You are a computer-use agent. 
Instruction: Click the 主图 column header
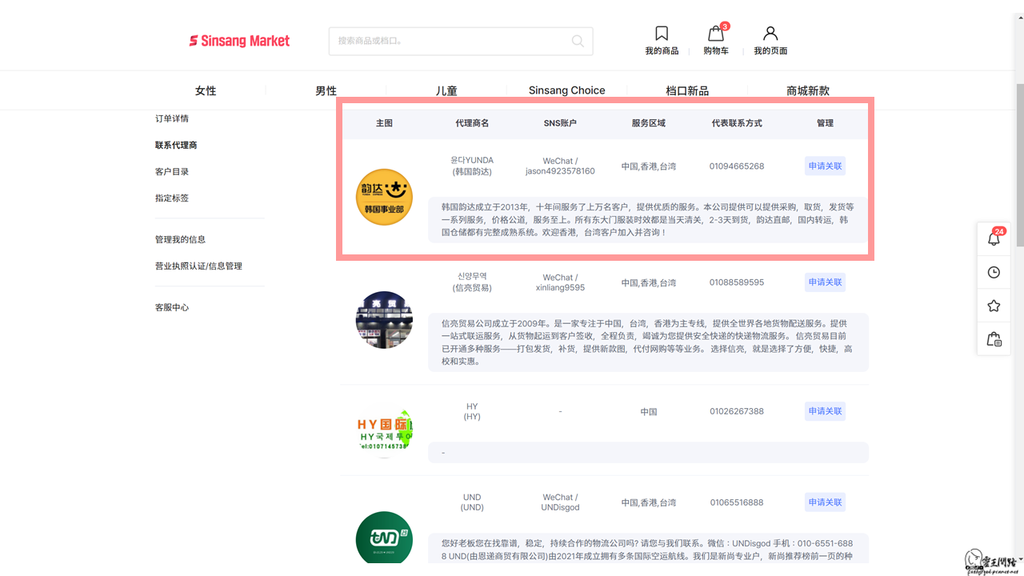pyautogui.click(x=384, y=123)
